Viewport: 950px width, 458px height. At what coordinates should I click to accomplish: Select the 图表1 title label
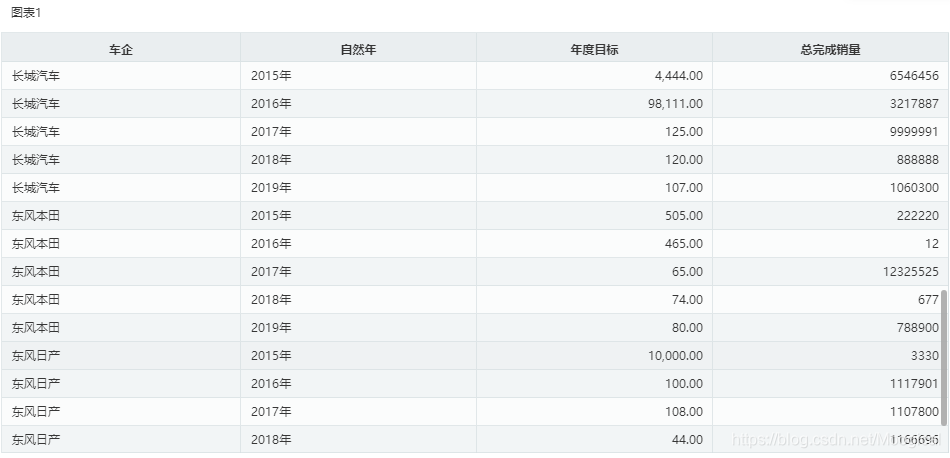coord(26,13)
